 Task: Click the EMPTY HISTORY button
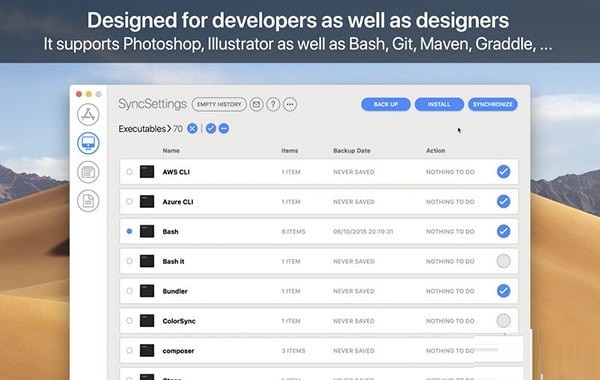coord(219,104)
